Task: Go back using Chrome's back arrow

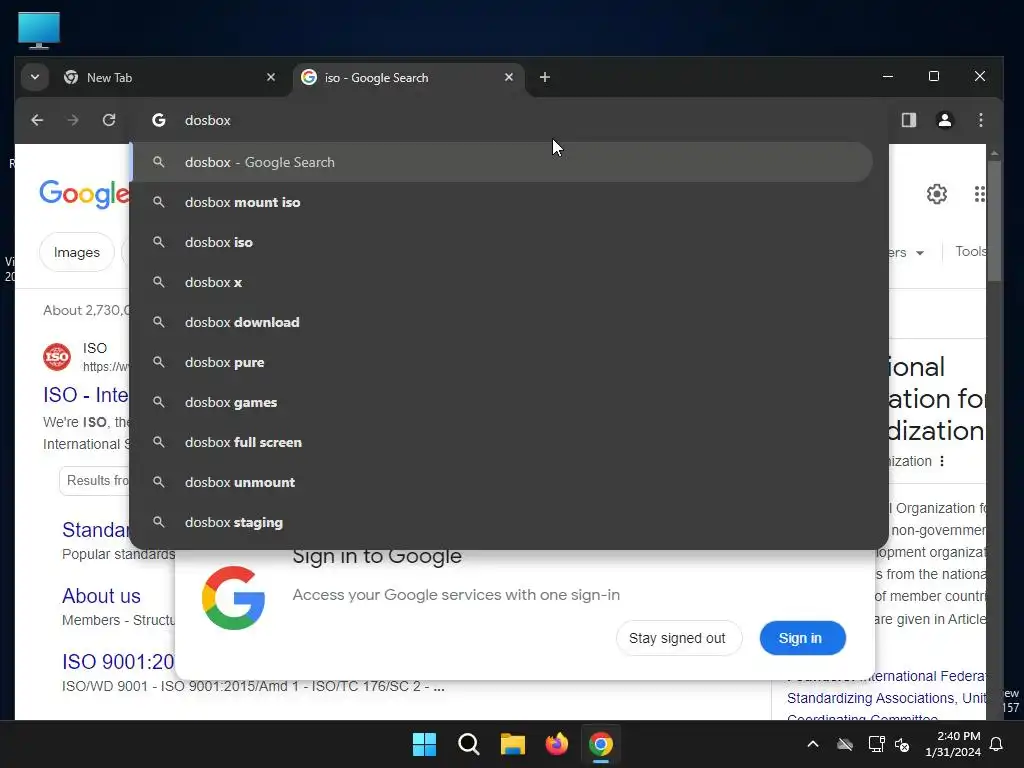Action: click(x=37, y=120)
